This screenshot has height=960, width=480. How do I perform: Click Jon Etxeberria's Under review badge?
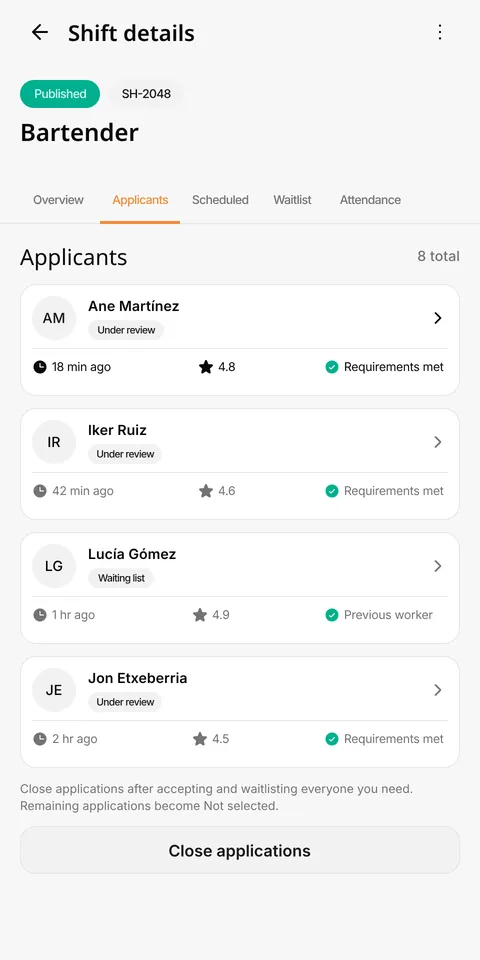click(125, 702)
